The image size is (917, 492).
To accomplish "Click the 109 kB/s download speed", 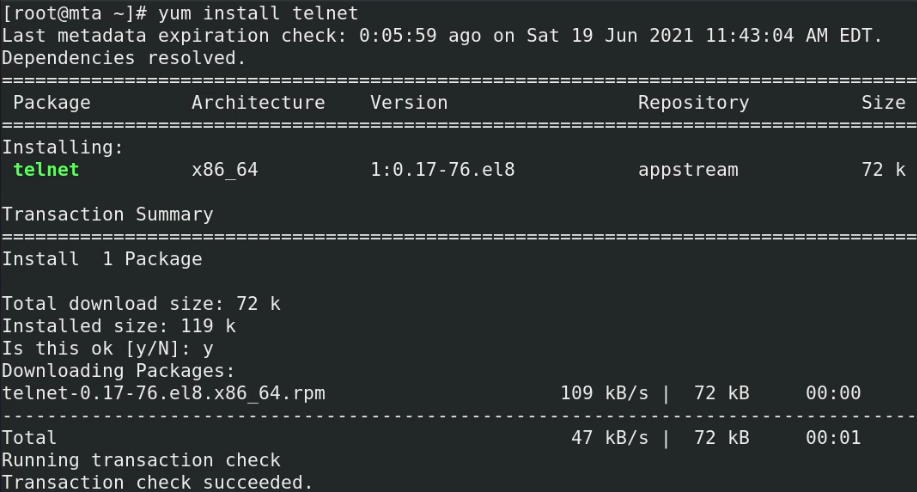I will [604, 393].
